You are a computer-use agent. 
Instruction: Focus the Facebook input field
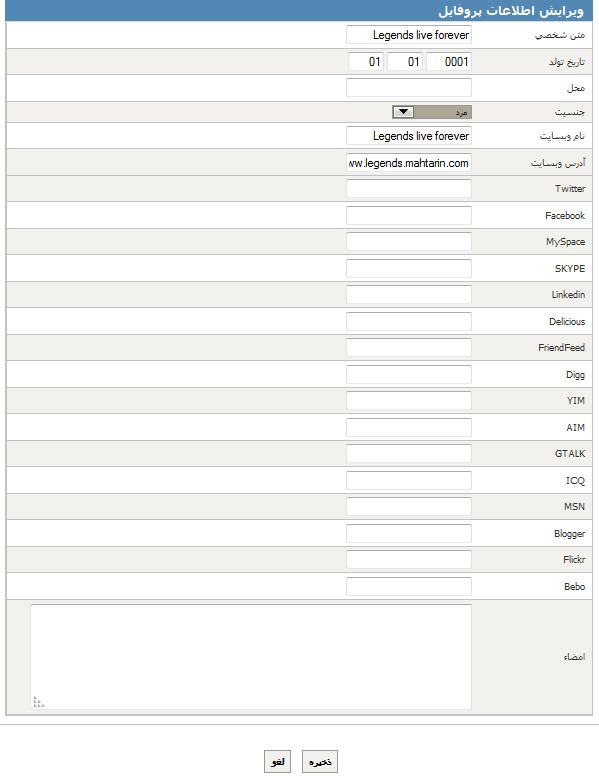[409, 215]
